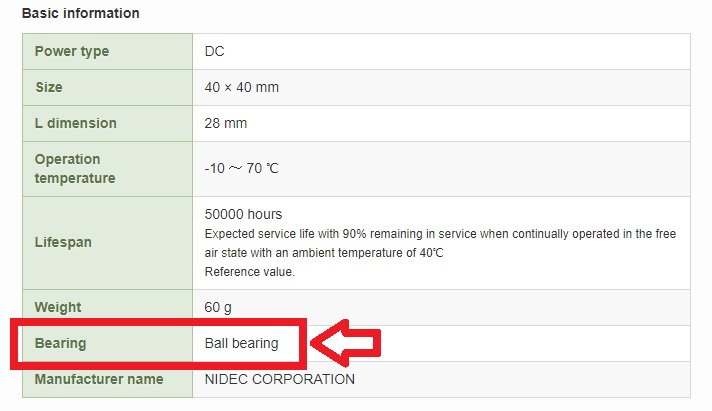Select the Power type label cell

(x=108, y=51)
